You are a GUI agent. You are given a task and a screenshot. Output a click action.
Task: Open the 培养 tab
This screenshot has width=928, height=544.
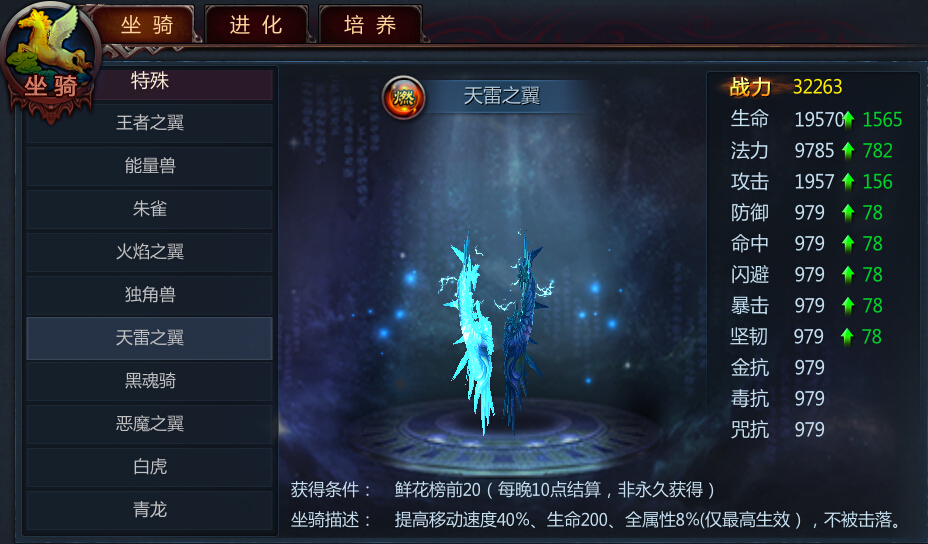(370, 25)
